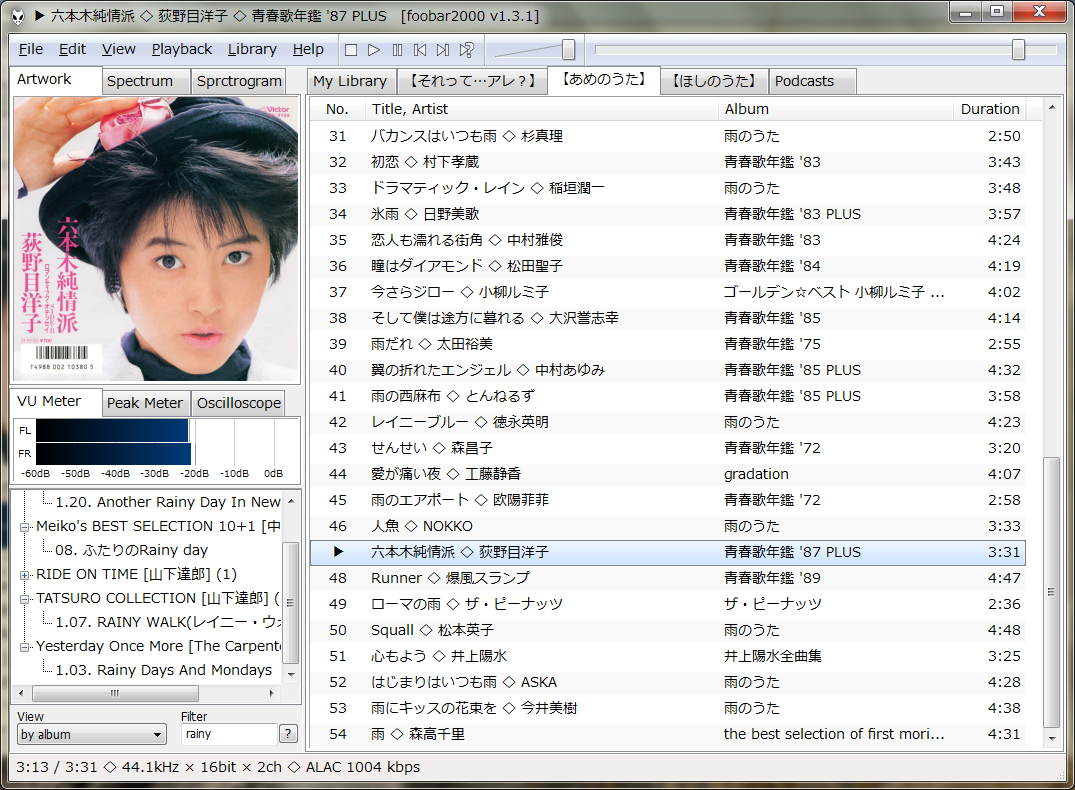The height and width of the screenshot is (790, 1075).
Task: Collapse the Yesterday Once More tree node
Action: (x=25, y=647)
